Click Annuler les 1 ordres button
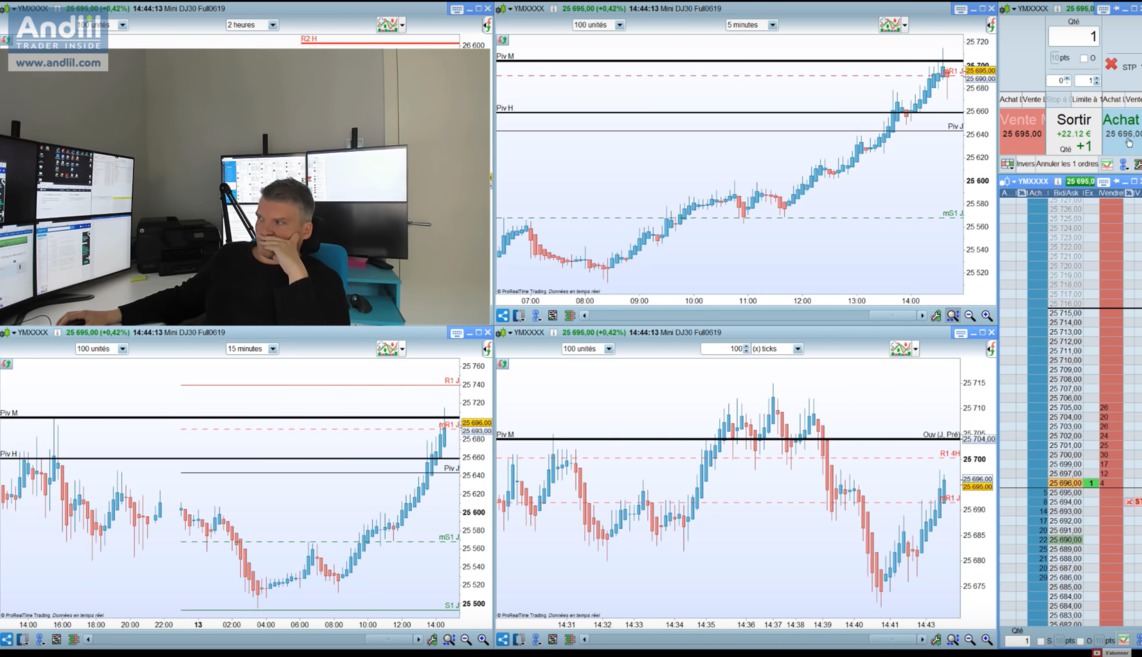1142x657 pixels. [1067, 164]
